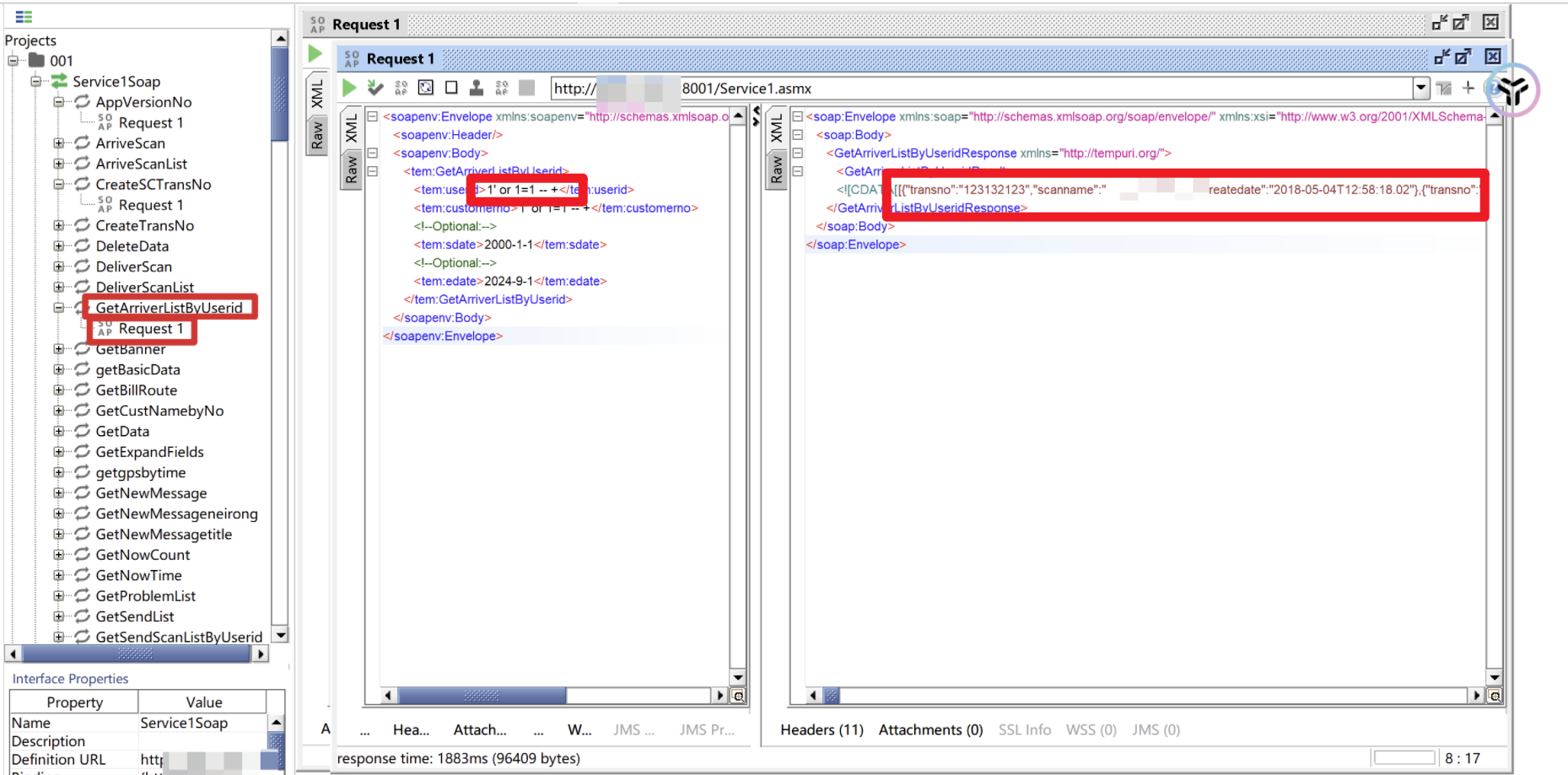Open the request Attach... tab
The width and height of the screenshot is (1568, 775).
(480, 730)
